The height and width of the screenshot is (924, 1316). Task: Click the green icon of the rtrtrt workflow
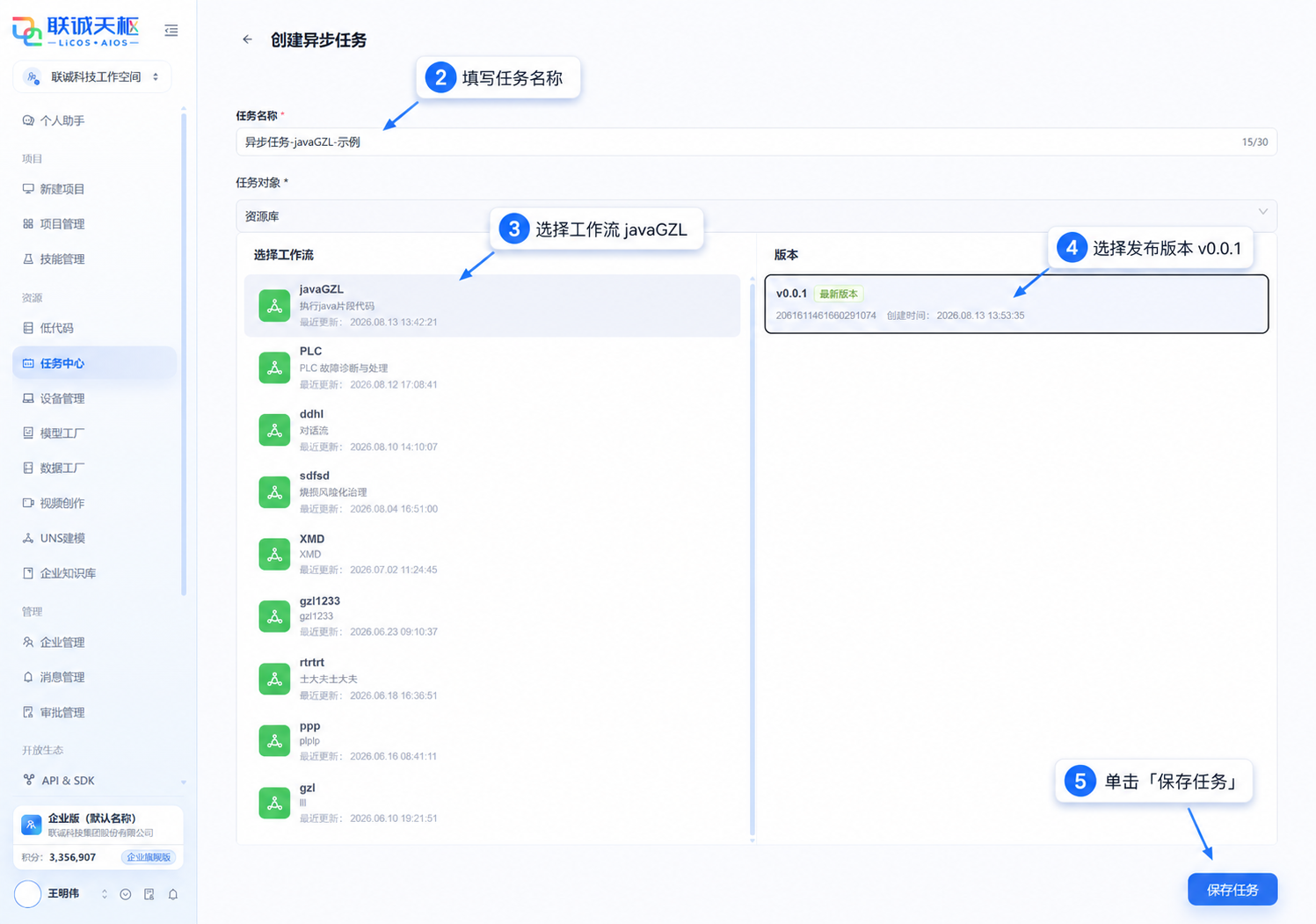274,679
